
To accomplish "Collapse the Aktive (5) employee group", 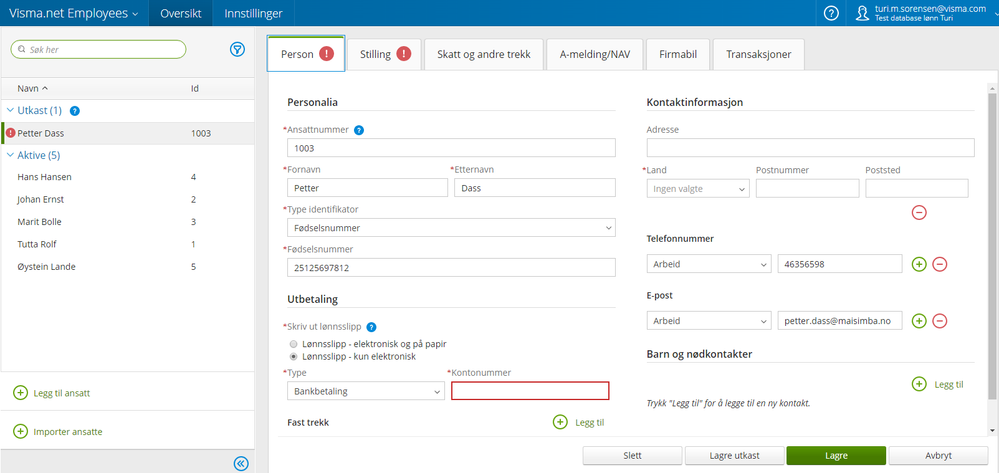I will (11, 155).
